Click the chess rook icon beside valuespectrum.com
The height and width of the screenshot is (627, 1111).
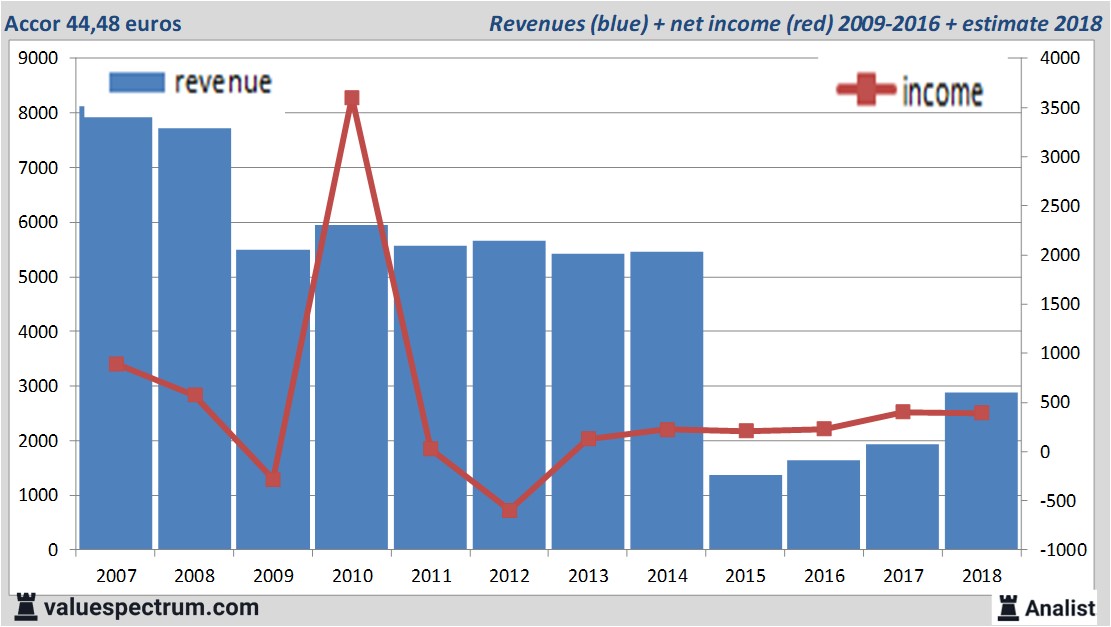[24, 606]
